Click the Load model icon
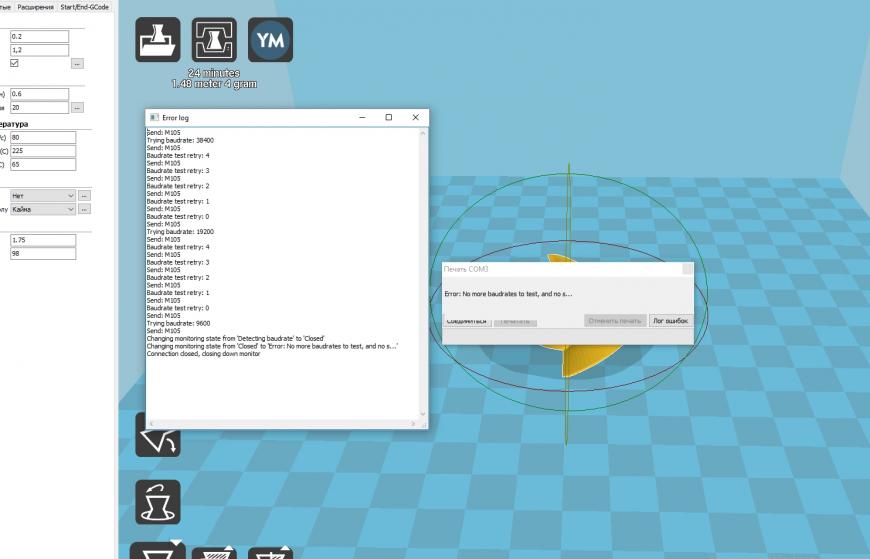The width and height of the screenshot is (870, 559). 158,39
